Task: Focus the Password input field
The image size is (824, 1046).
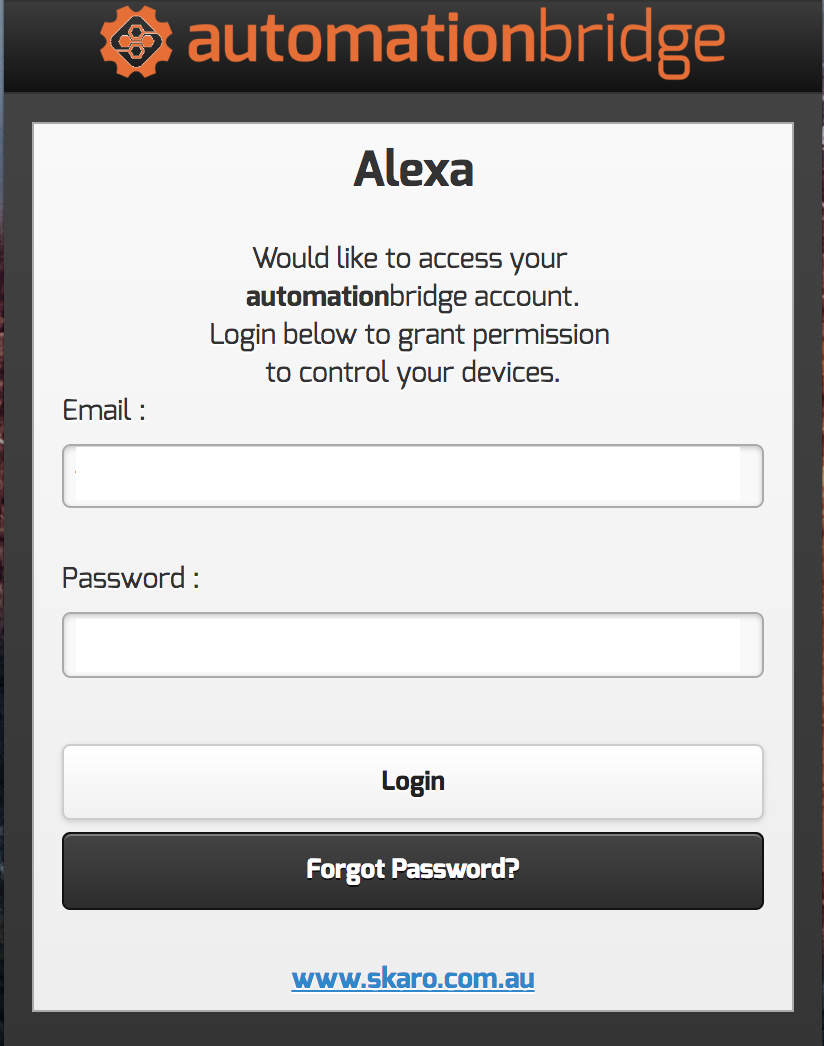Action: point(412,645)
